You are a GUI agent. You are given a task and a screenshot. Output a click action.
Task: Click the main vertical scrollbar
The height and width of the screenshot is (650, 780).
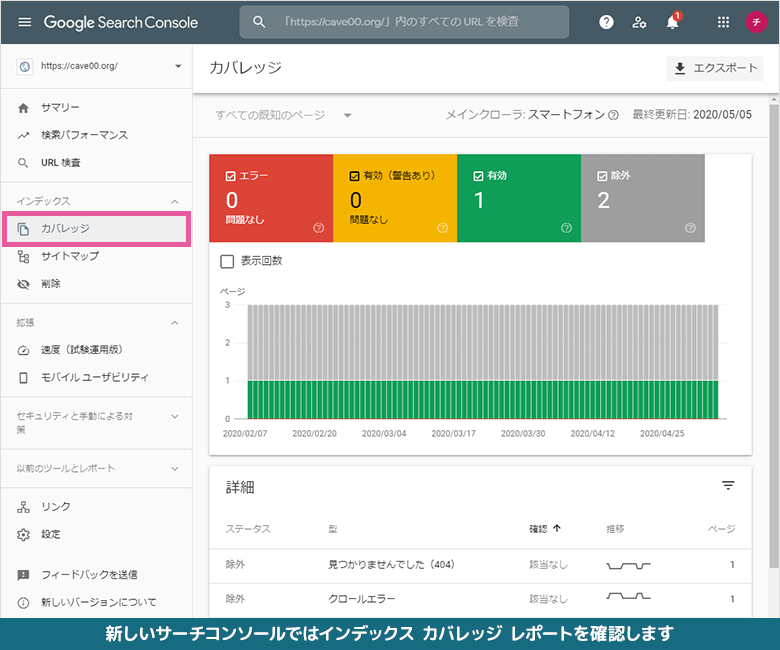pos(774,336)
